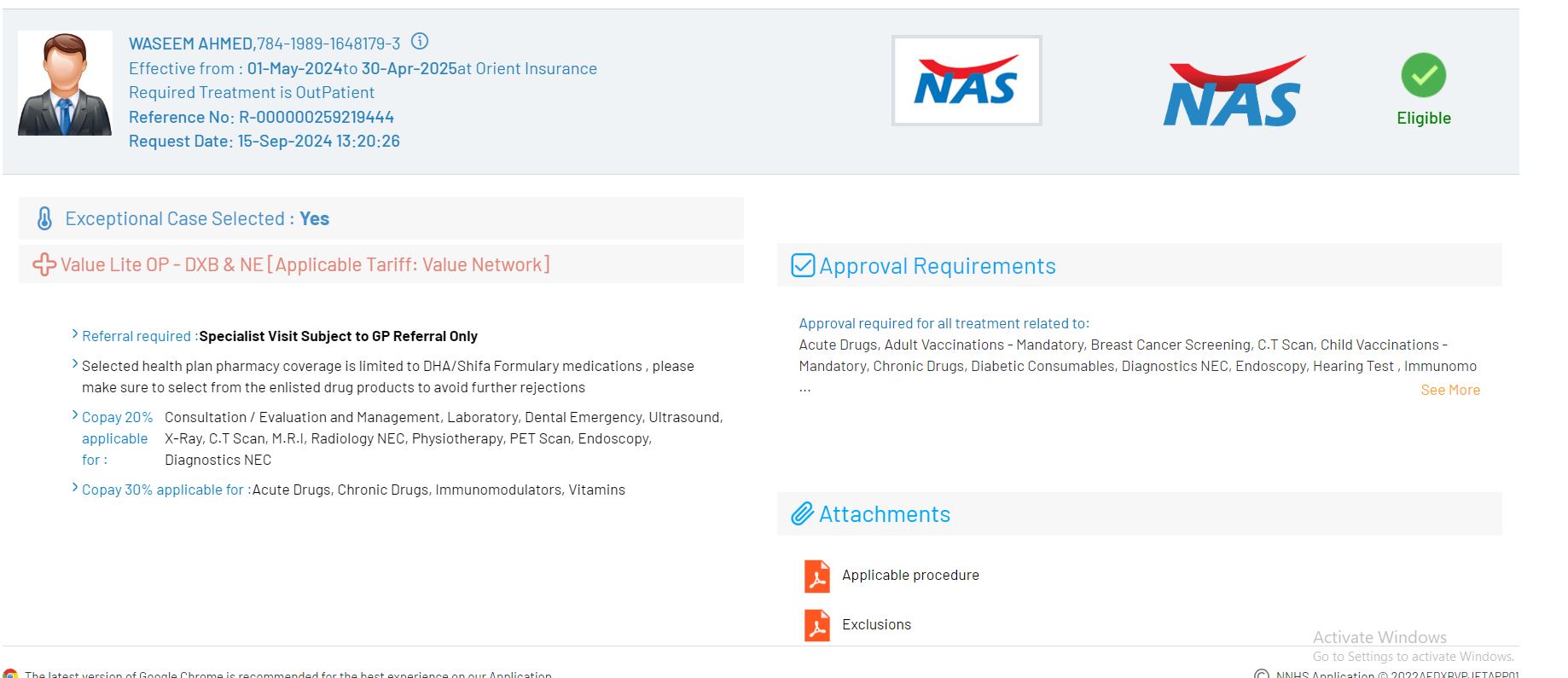Click Acute Drugs, Chronic Drugs, Immunomodulators, Vitamins text
Viewport: 1568px width, 678px height.
[438, 490]
